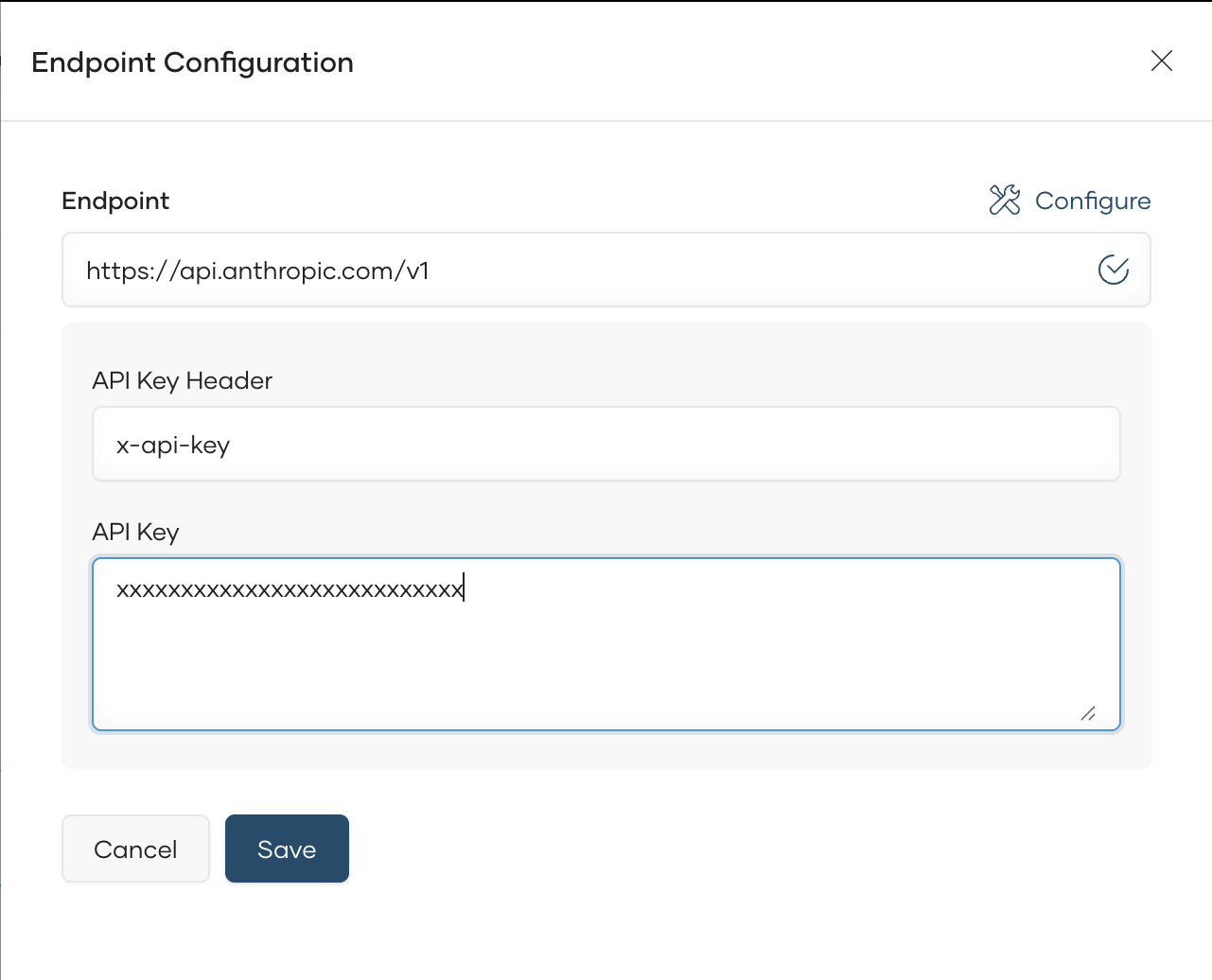This screenshot has width=1212, height=980.
Task: Click the checkmark validation icon in endpoint field
Action: 1114,270
